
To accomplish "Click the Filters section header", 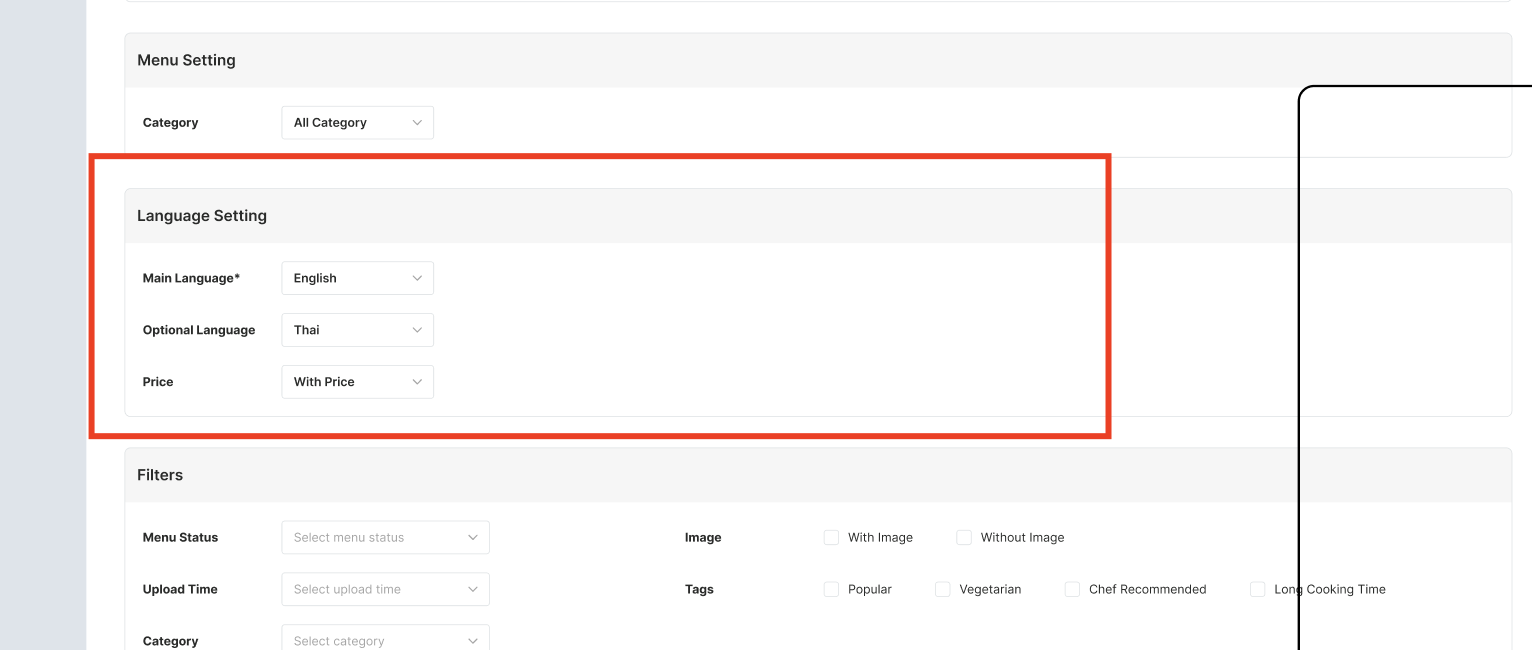I will [x=160, y=475].
